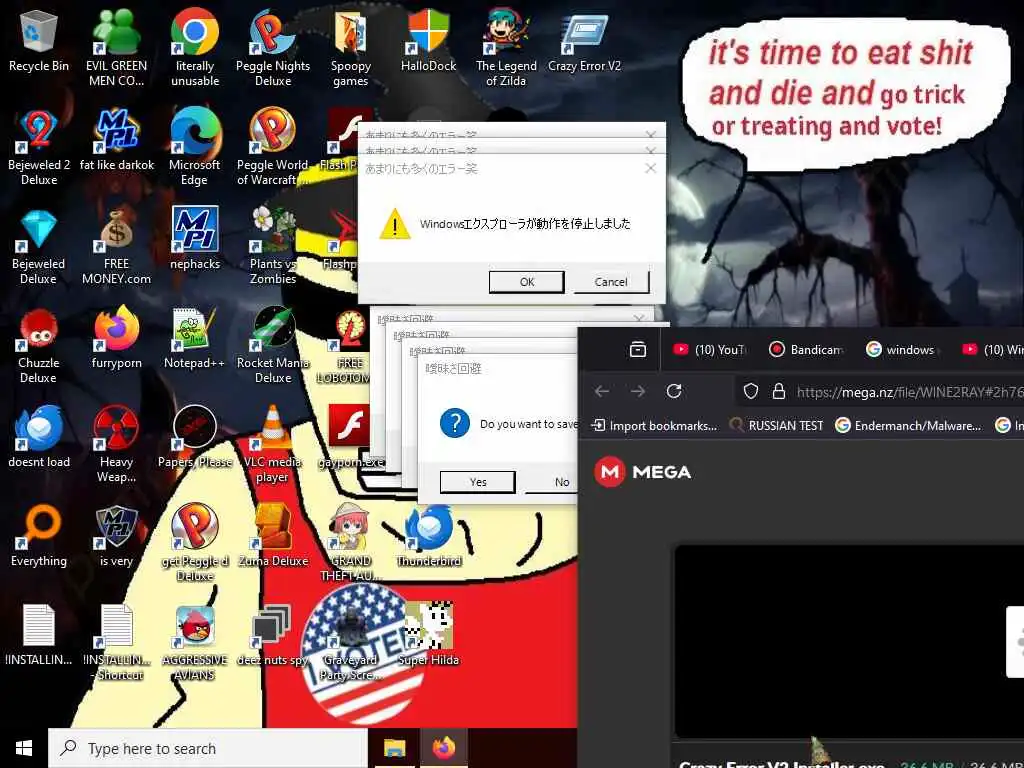
Task: Open Peggle World of Warcraft shortcut
Action: [273, 147]
